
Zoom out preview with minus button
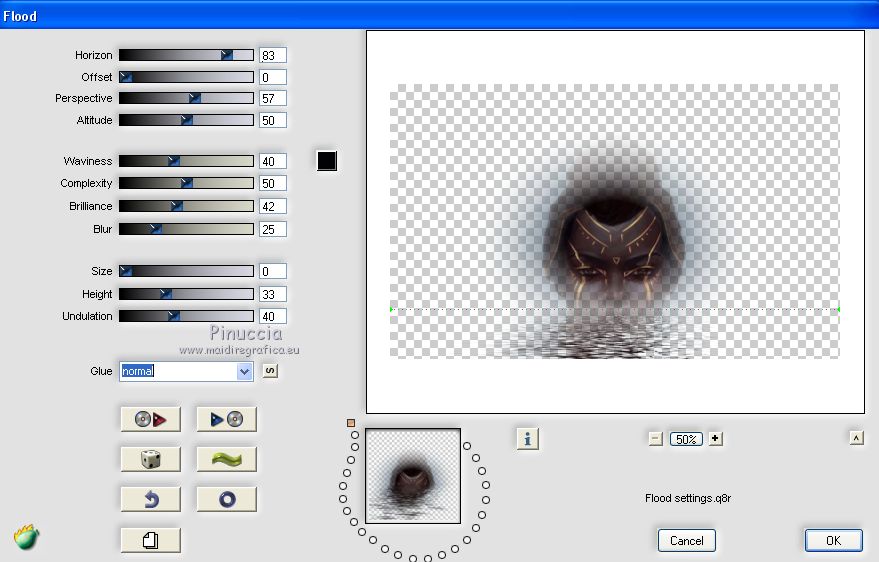pyautogui.click(x=655, y=438)
